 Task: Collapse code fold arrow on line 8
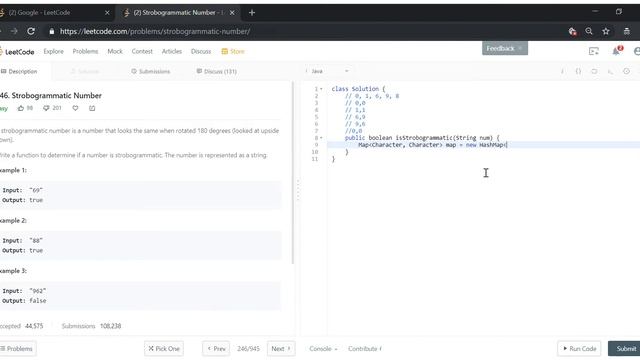pyautogui.click(x=321, y=138)
